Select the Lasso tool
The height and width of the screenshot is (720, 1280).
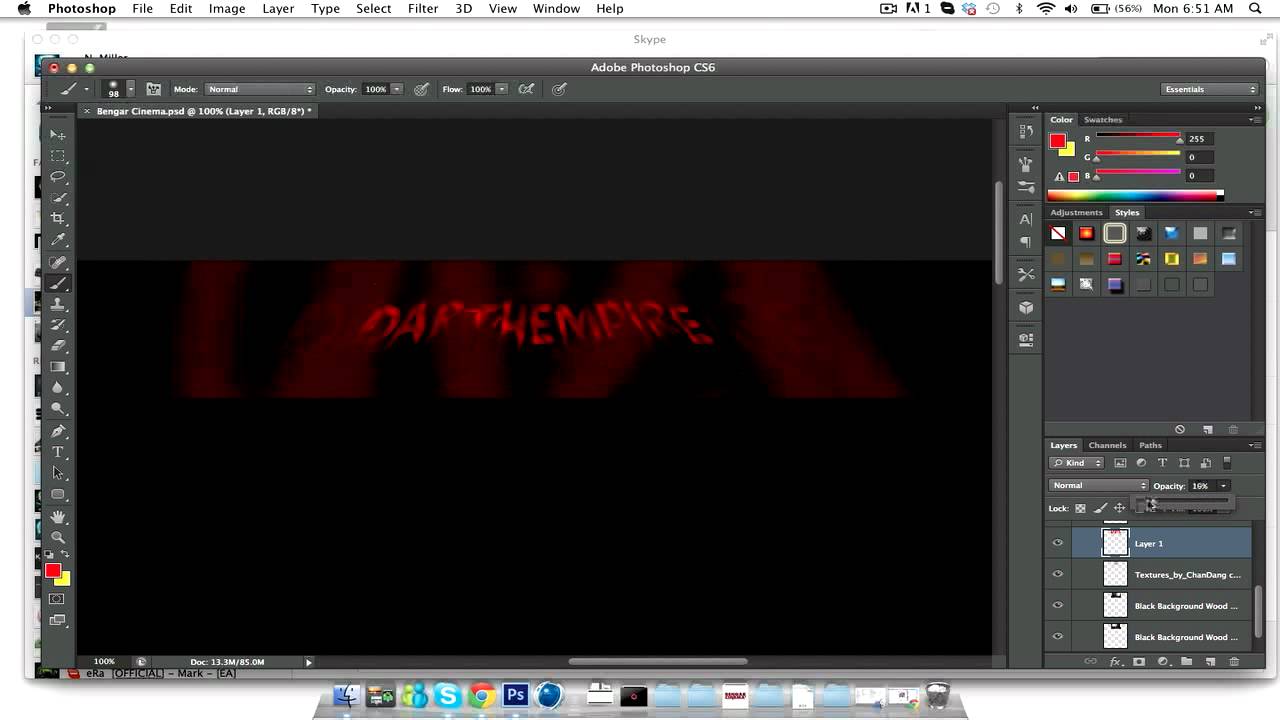pos(58,177)
